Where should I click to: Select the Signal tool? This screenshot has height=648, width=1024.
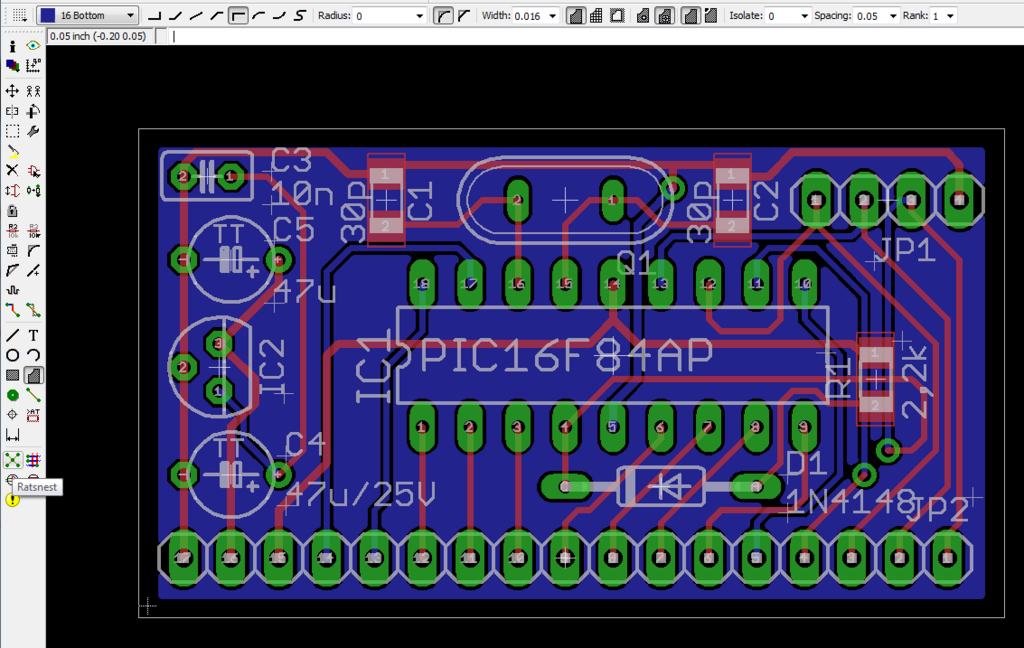click(x=33, y=395)
